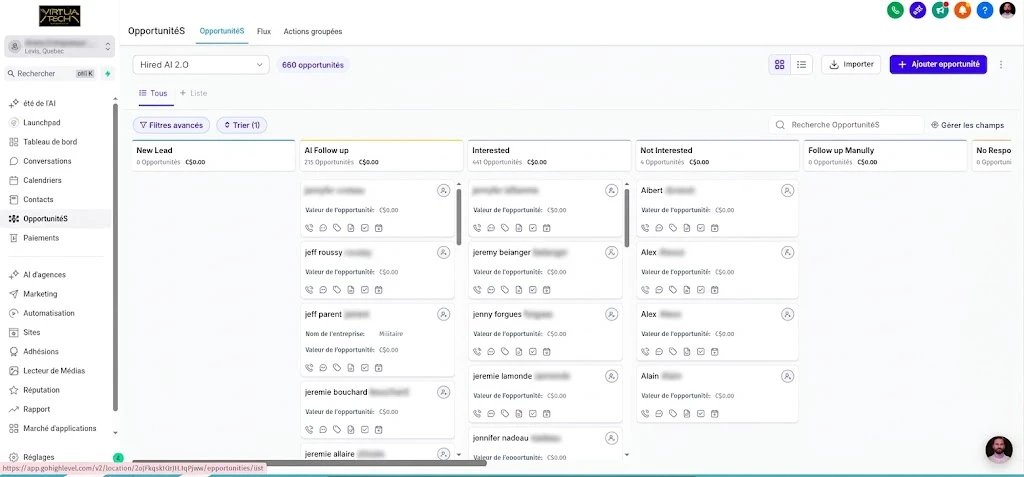Open the Actions groupées tab
The width and height of the screenshot is (1024, 477).
(x=312, y=31)
